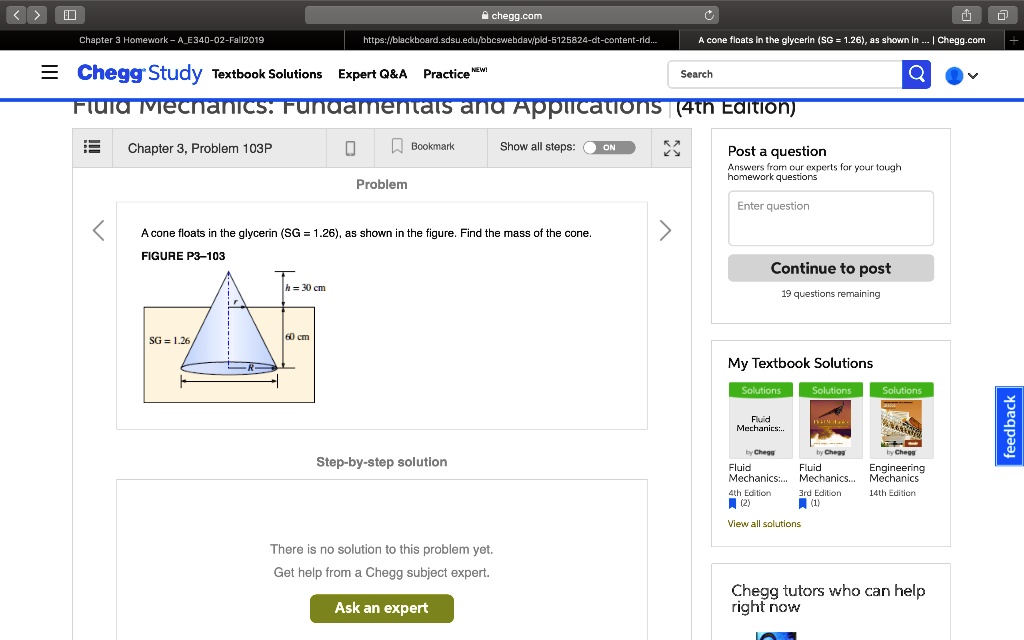The width and height of the screenshot is (1024, 640).
Task: Click the magnifying glass search icon
Action: (916, 74)
